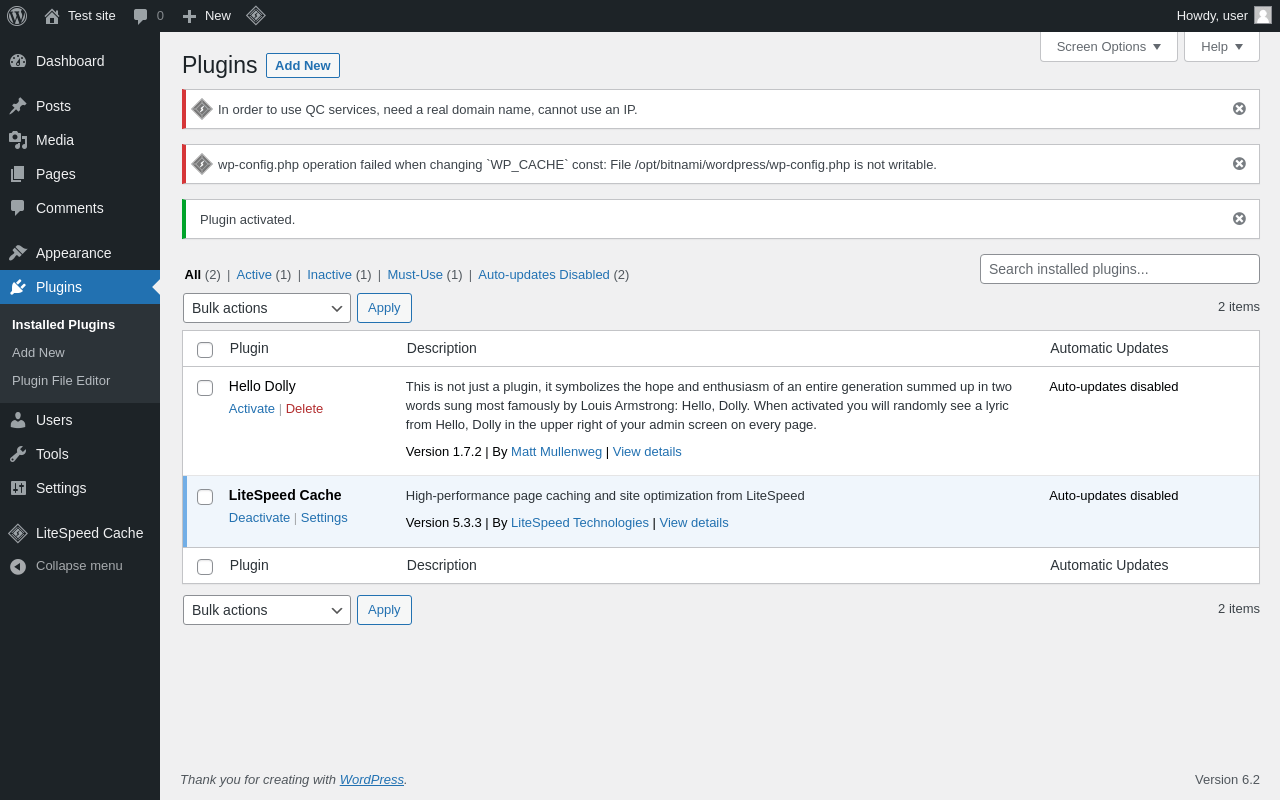This screenshot has width=1280, height=800.
Task: Click the WordPress logo in admin bar
Action: 17,16
